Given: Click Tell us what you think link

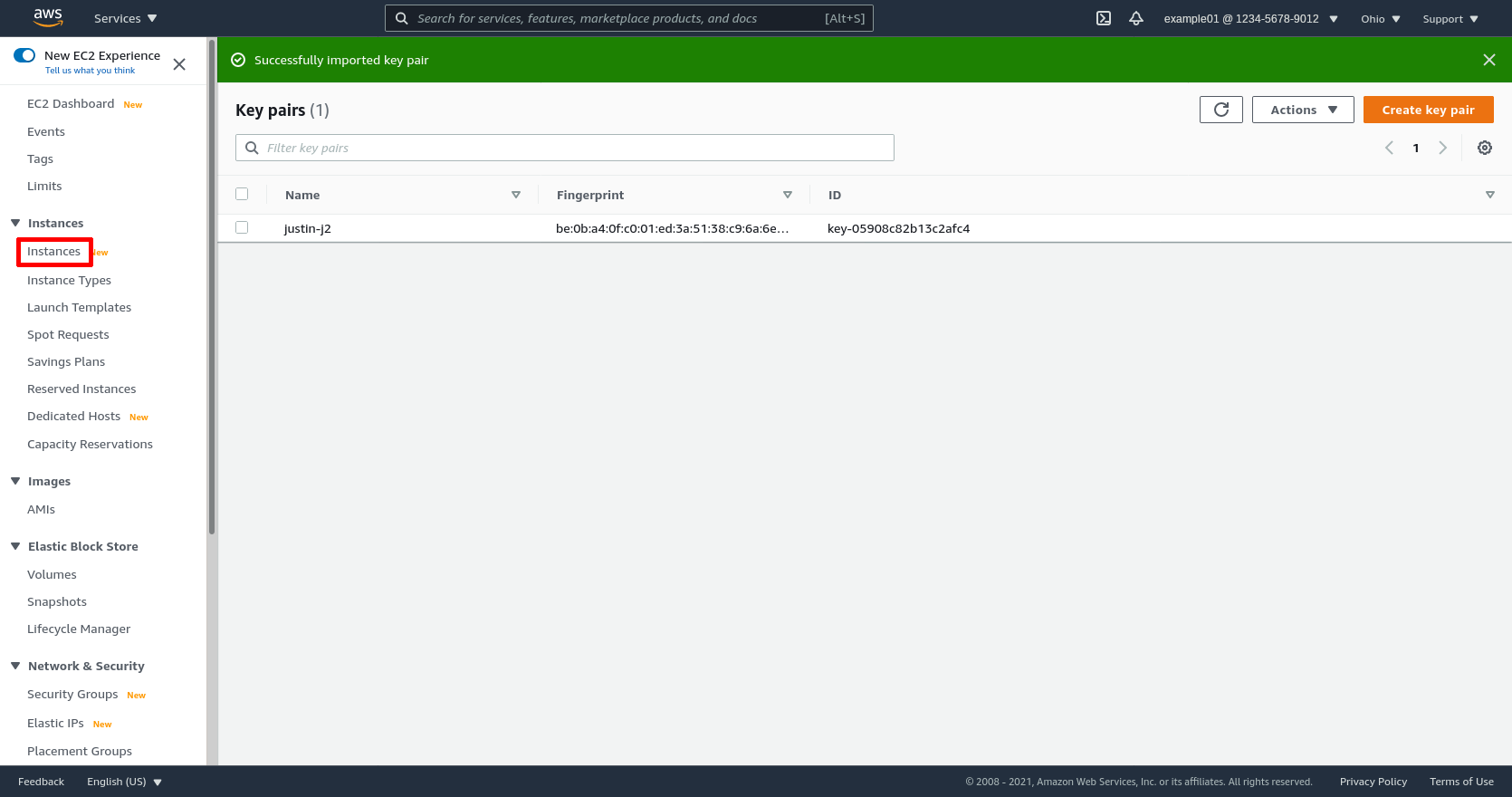Looking at the screenshot, I should click(x=90, y=70).
